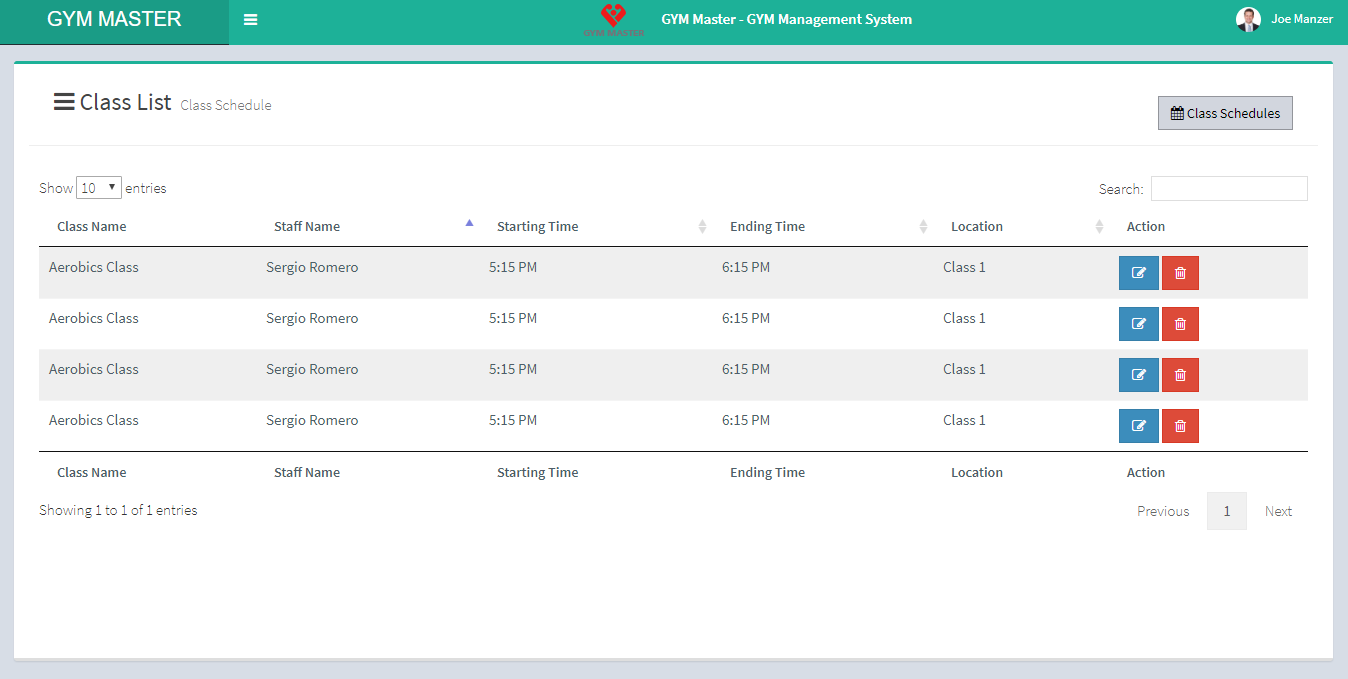Viewport: 1348px width, 679px height.
Task: Open Joe Manzer profile avatar
Action: [1248, 19]
